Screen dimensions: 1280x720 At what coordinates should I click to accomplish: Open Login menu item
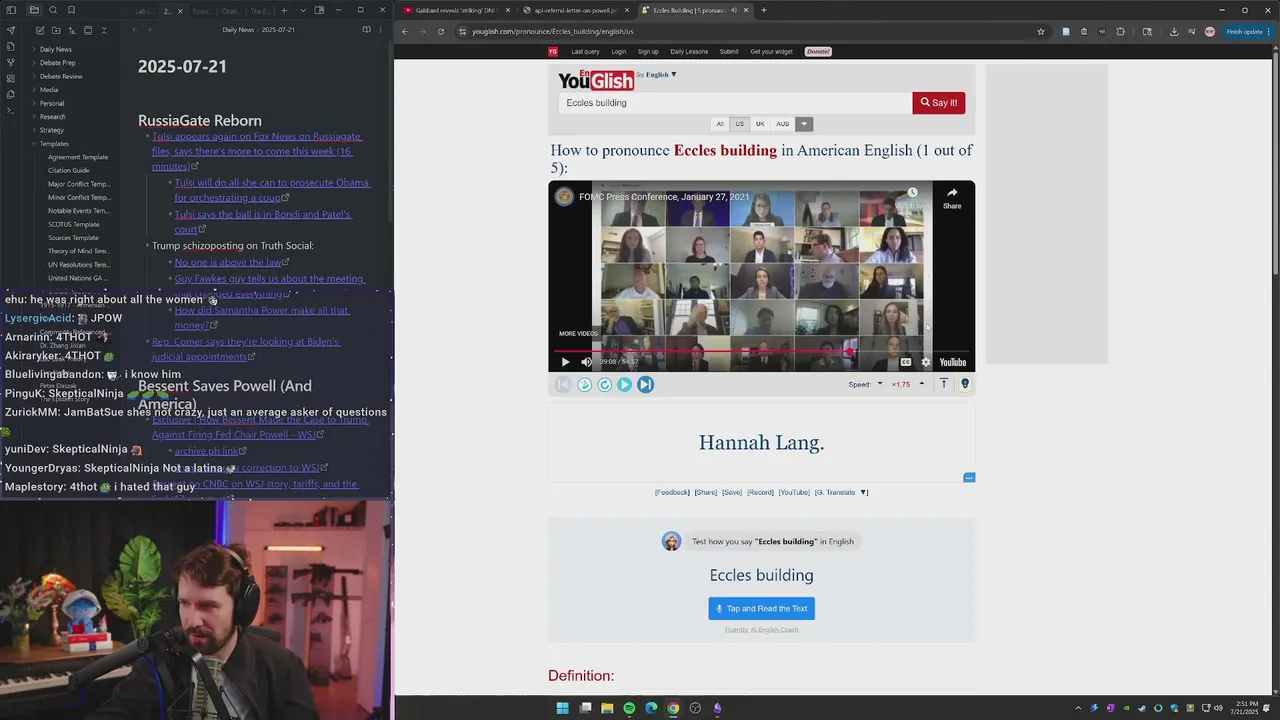[x=619, y=52]
